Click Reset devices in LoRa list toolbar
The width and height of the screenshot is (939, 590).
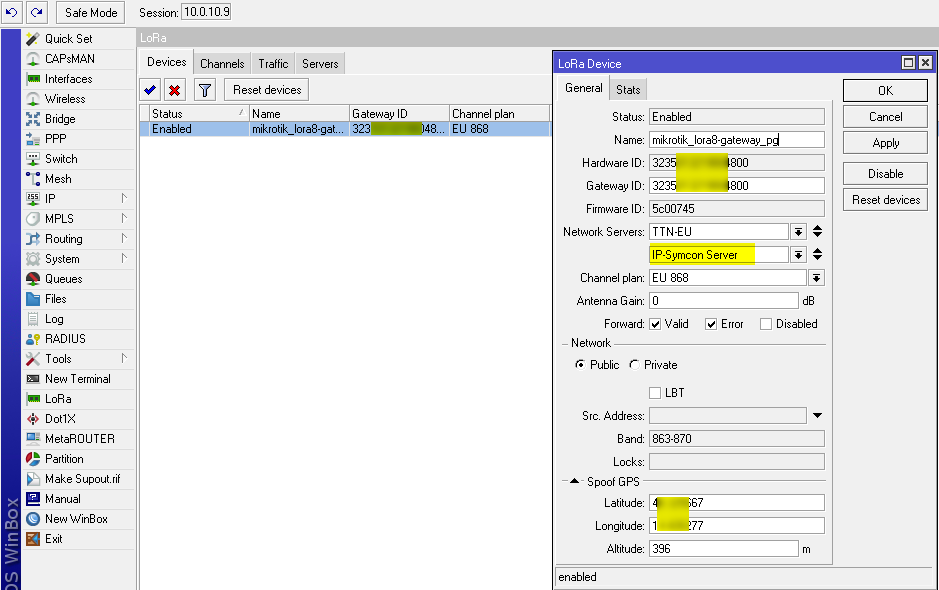[267, 90]
